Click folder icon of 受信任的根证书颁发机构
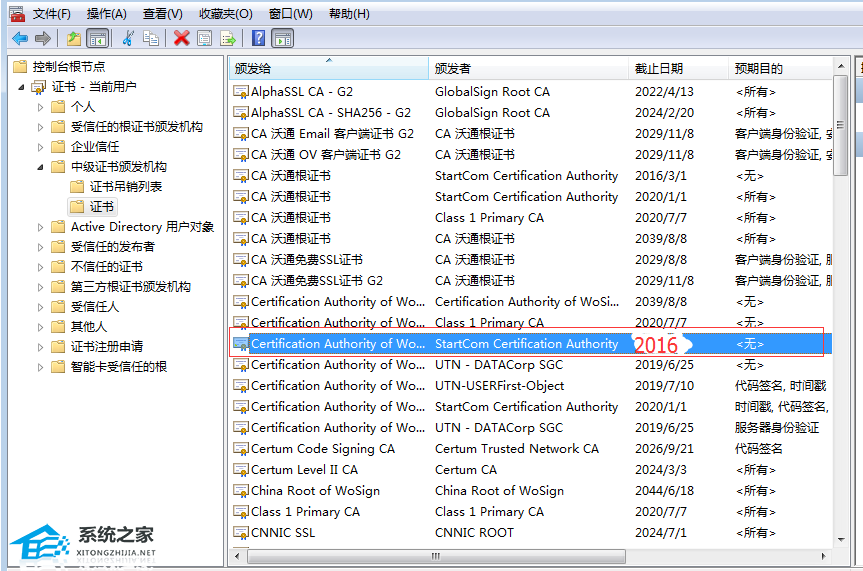 pyautogui.click(x=58, y=127)
